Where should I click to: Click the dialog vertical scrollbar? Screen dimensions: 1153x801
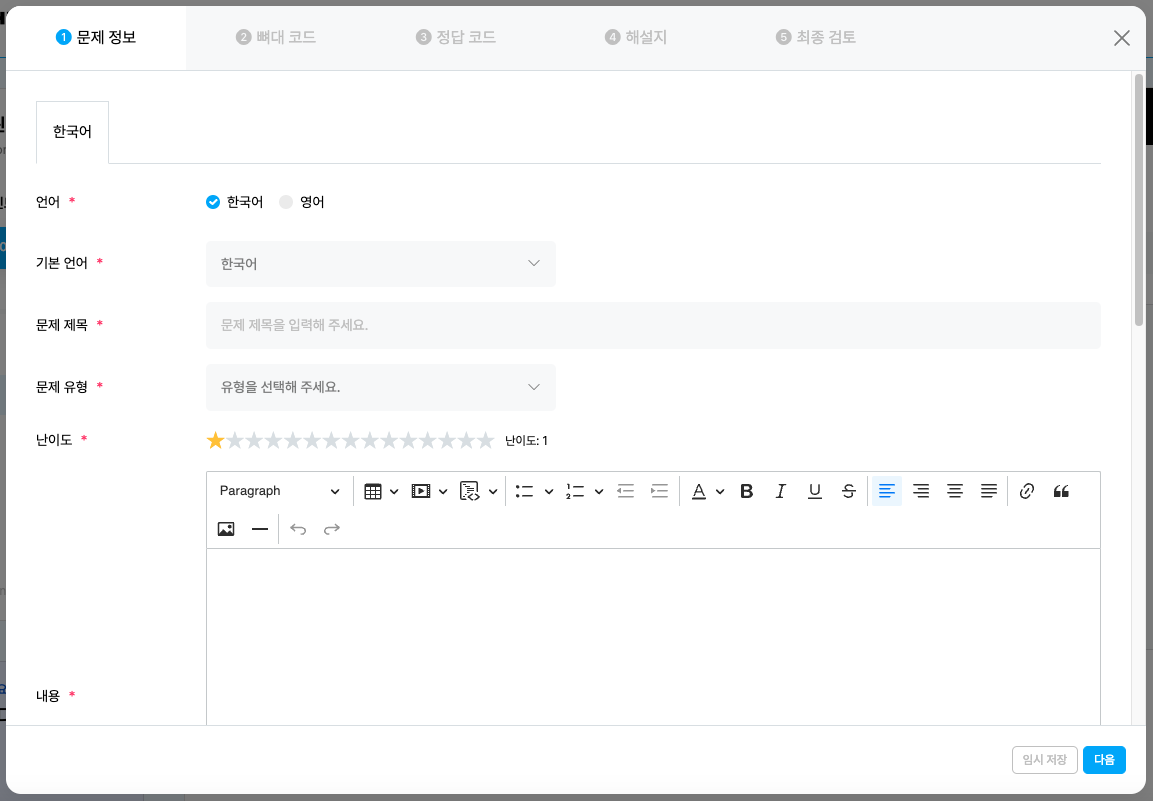1139,199
